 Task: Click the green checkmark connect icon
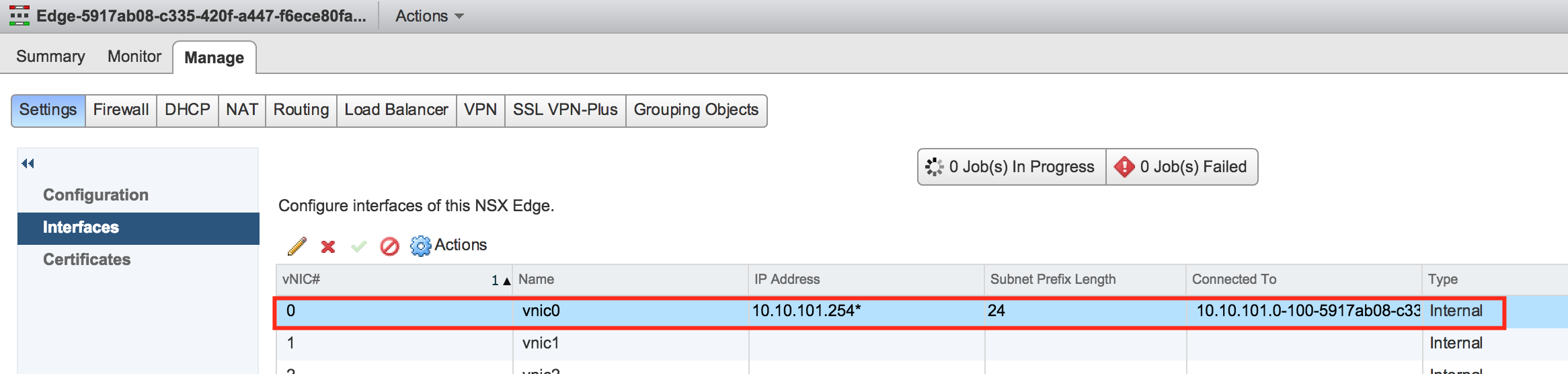pos(359,247)
